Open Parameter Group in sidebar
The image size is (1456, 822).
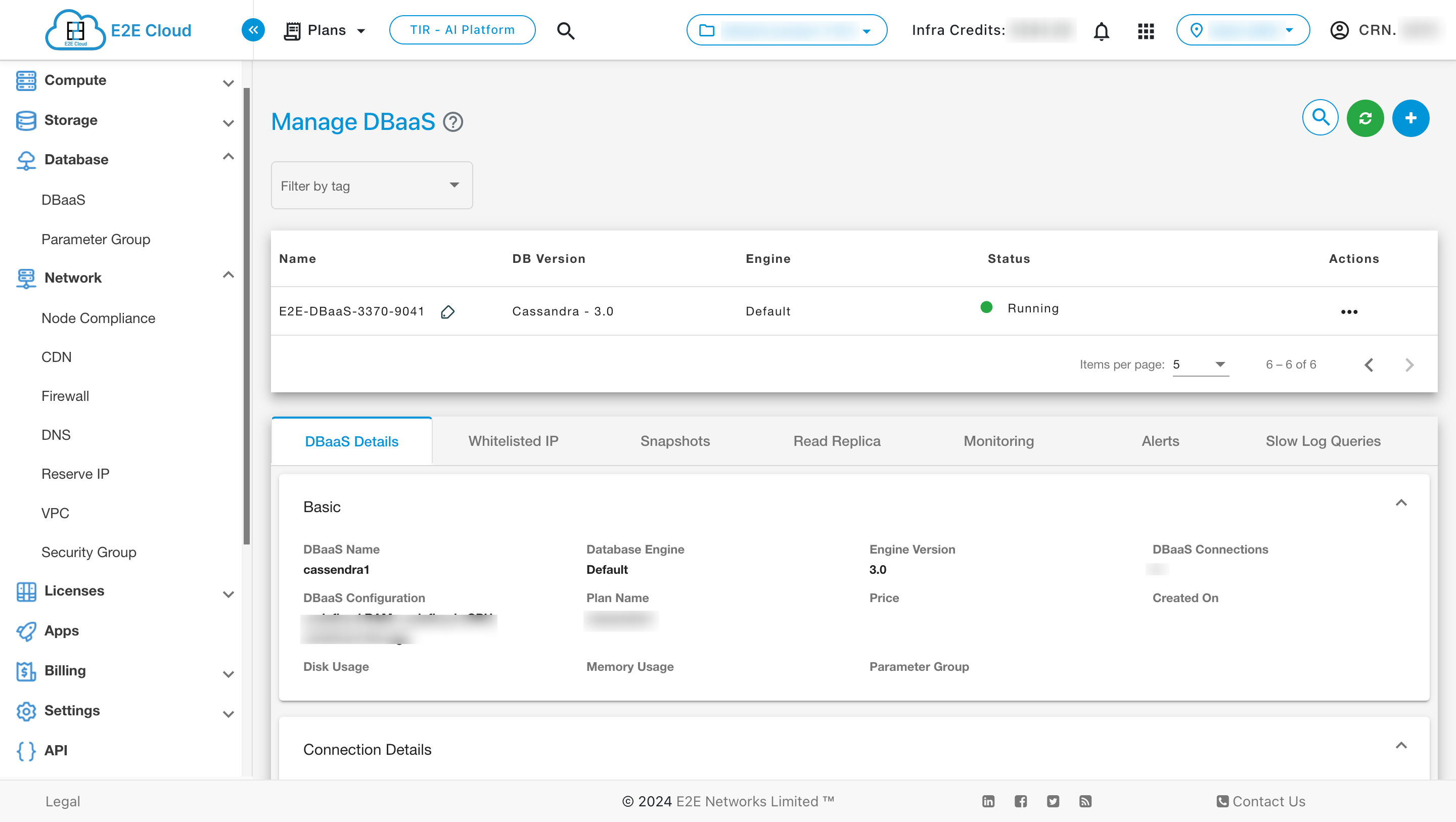point(96,239)
